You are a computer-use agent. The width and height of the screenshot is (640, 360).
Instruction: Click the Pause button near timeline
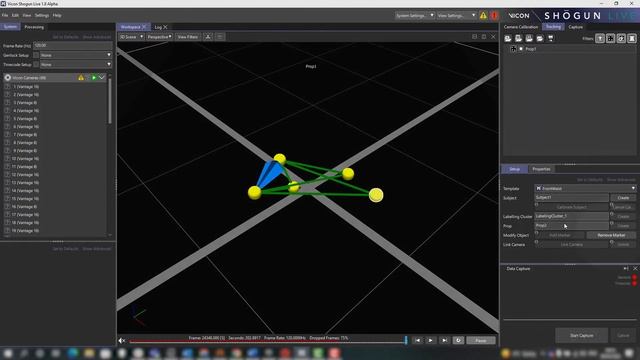click(x=481, y=340)
